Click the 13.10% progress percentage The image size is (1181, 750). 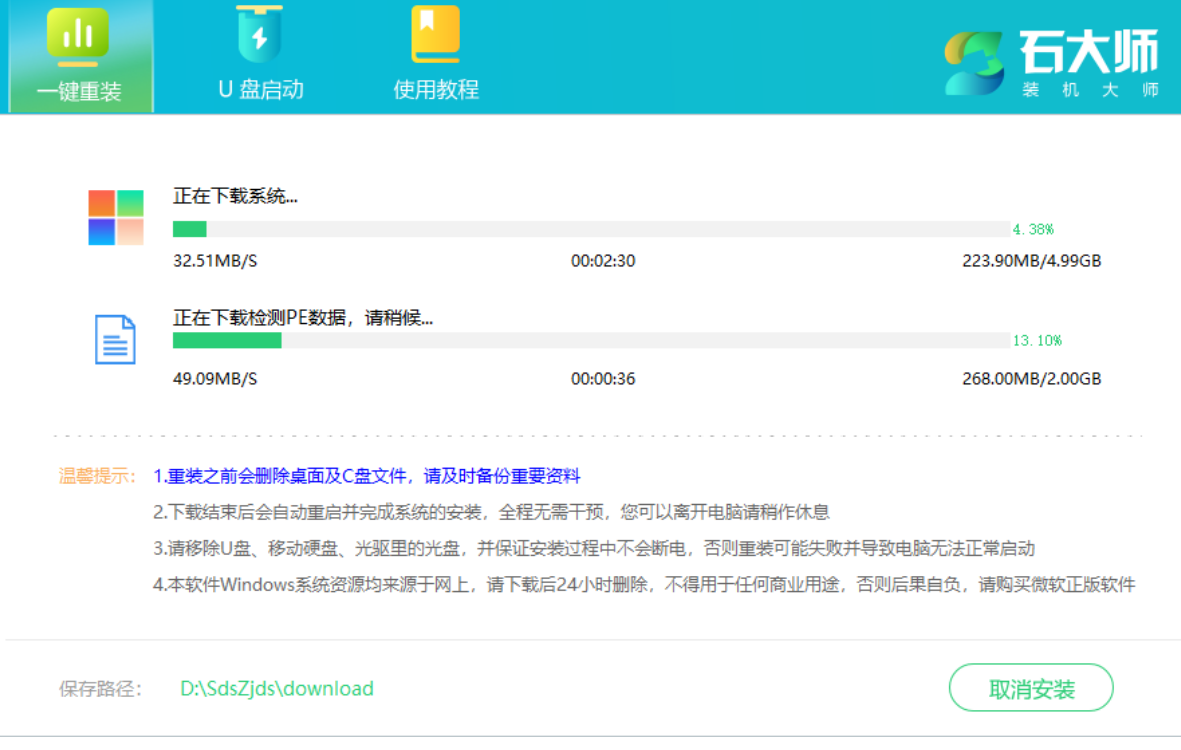pos(1037,341)
